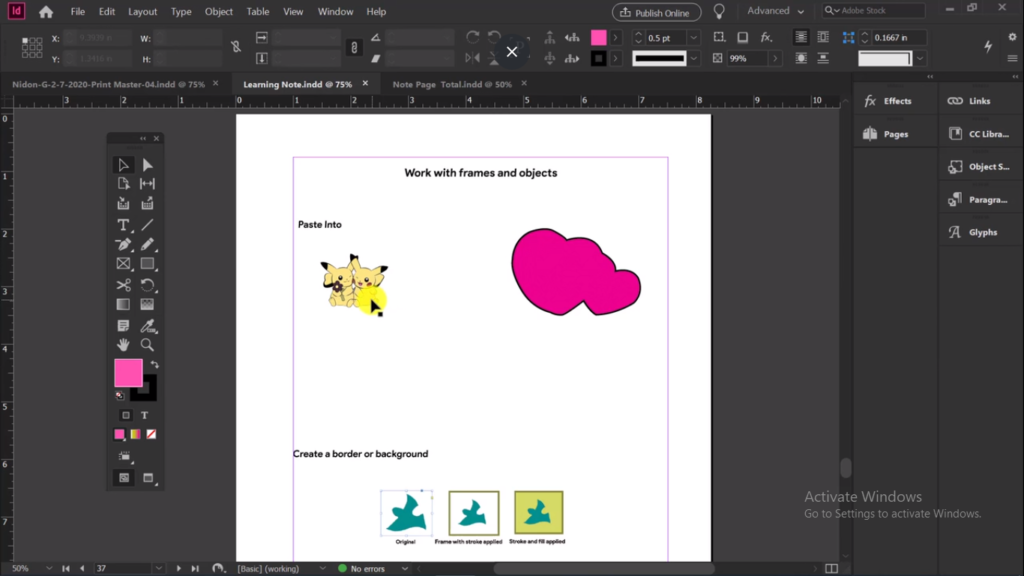This screenshot has width=1024, height=576.
Task: Select the Zoom tool
Action: point(148,344)
